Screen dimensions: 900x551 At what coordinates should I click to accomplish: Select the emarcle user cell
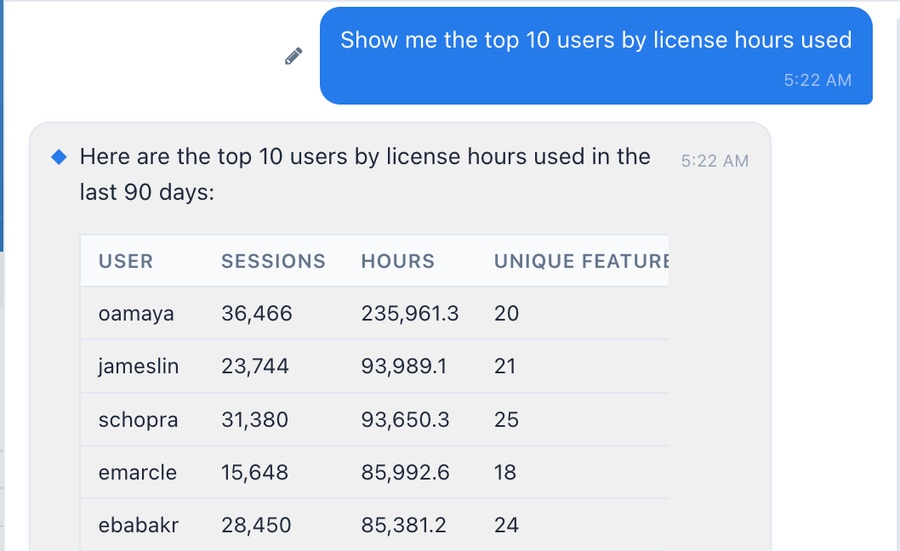click(x=138, y=472)
